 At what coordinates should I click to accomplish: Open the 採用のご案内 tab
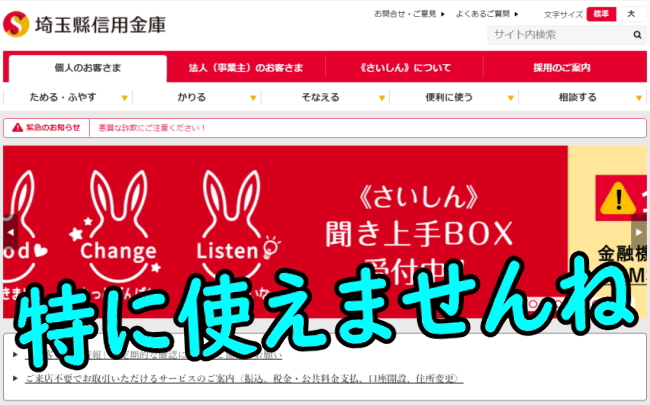pyautogui.click(x=562, y=68)
